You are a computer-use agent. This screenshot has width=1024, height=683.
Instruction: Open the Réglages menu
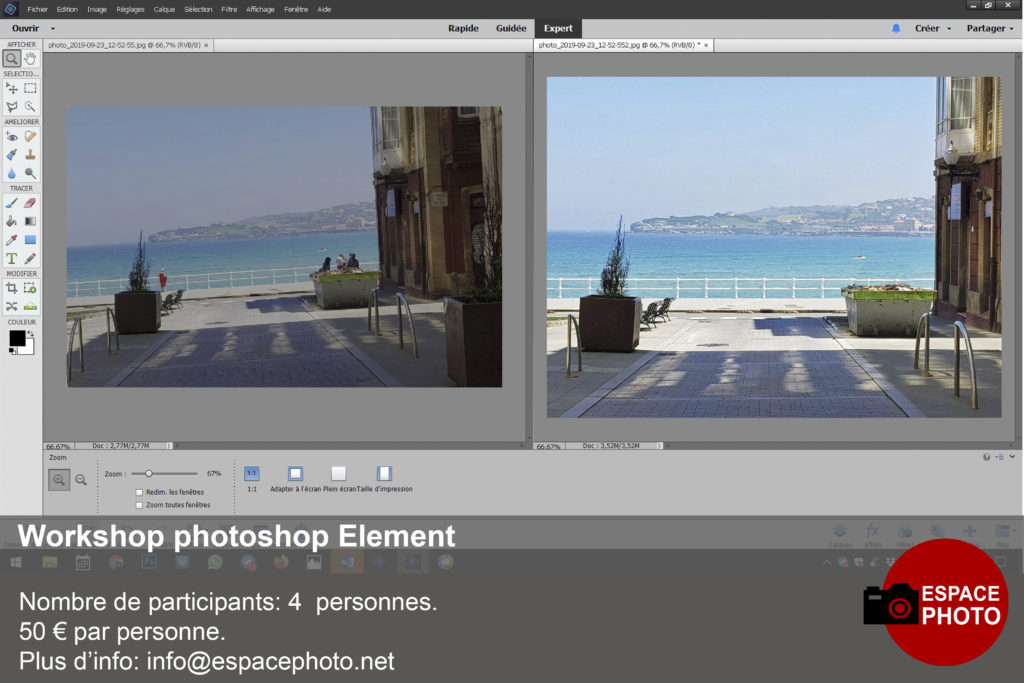[x=130, y=9]
